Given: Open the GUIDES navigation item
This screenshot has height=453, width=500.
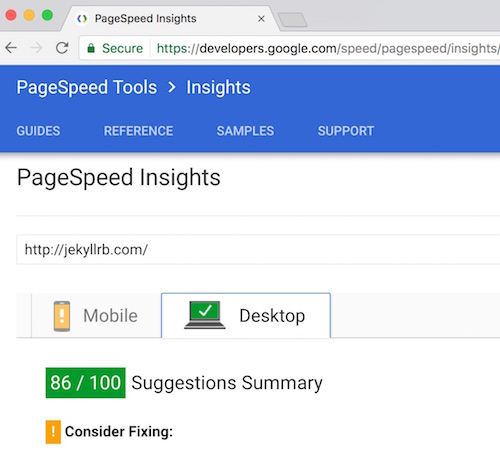Looking at the screenshot, I should (38, 131).
